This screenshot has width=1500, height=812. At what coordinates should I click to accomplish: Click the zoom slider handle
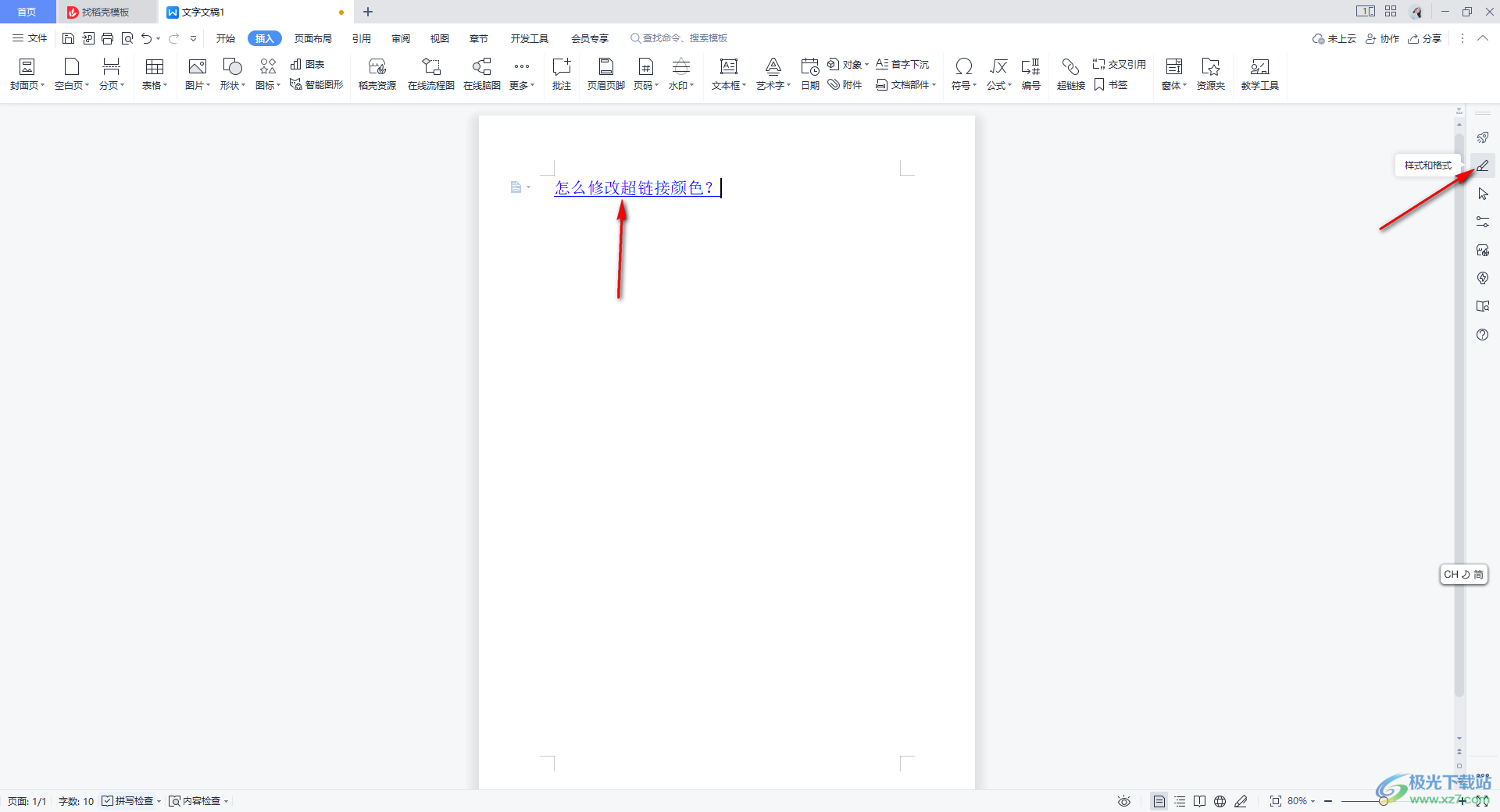pyautogui.click(x=1384, y=801)
